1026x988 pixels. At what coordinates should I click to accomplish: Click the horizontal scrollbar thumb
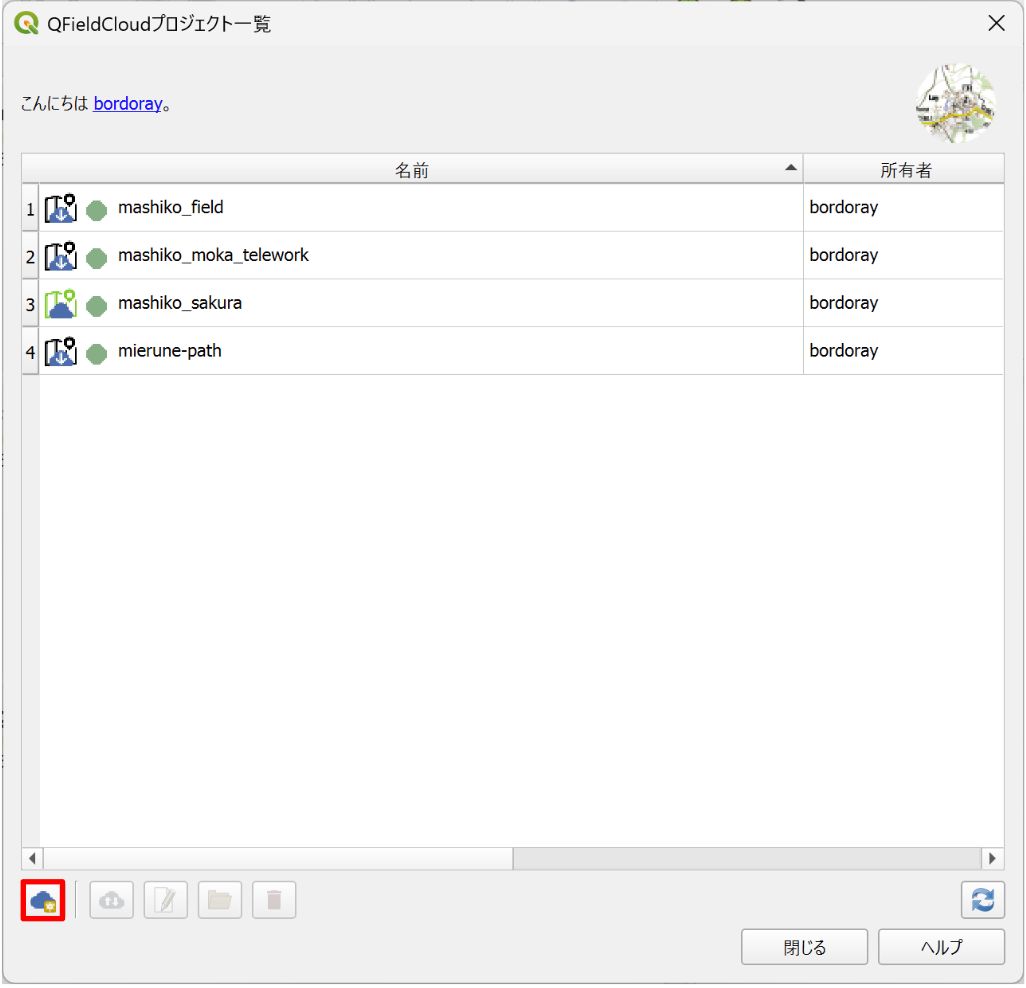tap(278, 859)
